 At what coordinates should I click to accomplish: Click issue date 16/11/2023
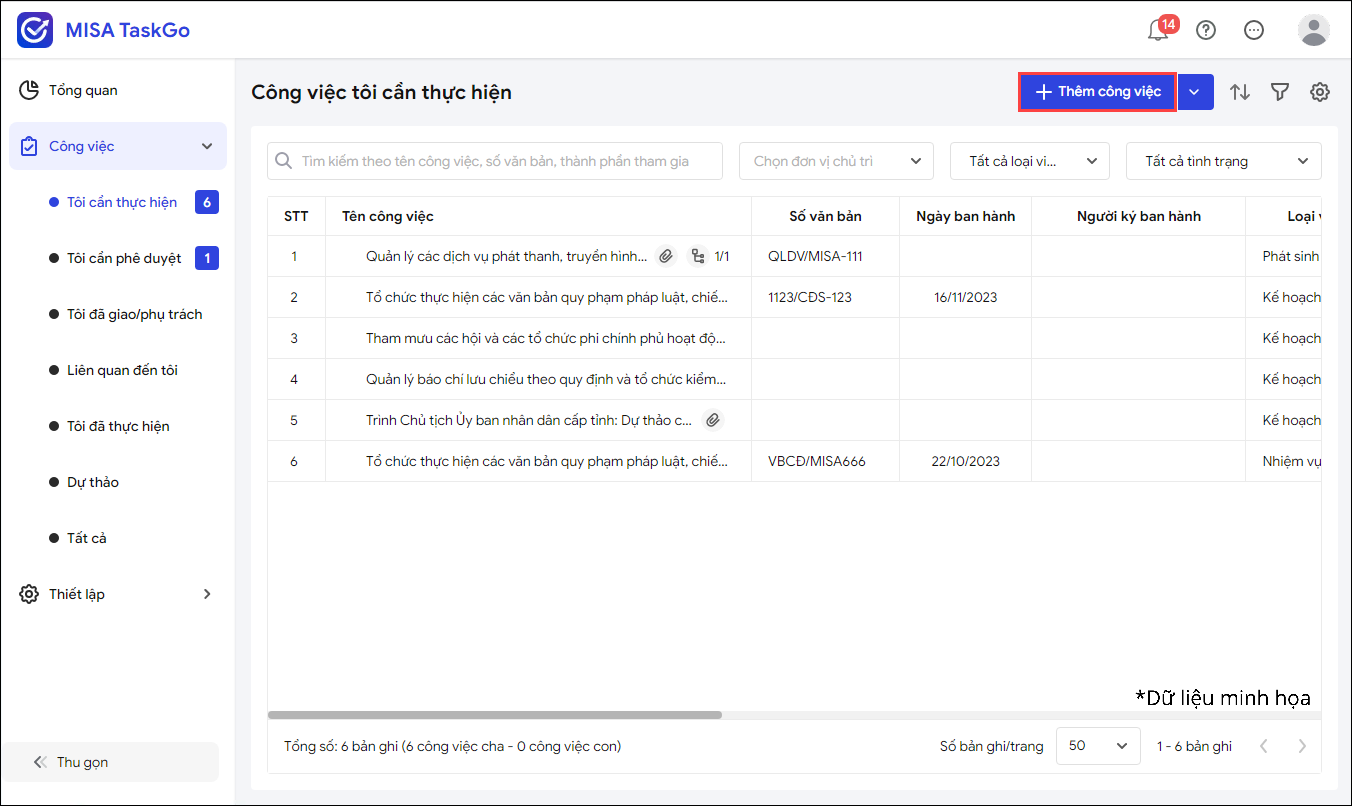tap(965, 297)
